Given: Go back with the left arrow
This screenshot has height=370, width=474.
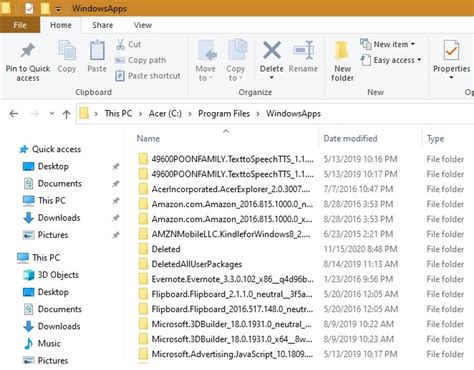Looking at the screenshot, I should (14, 114).
